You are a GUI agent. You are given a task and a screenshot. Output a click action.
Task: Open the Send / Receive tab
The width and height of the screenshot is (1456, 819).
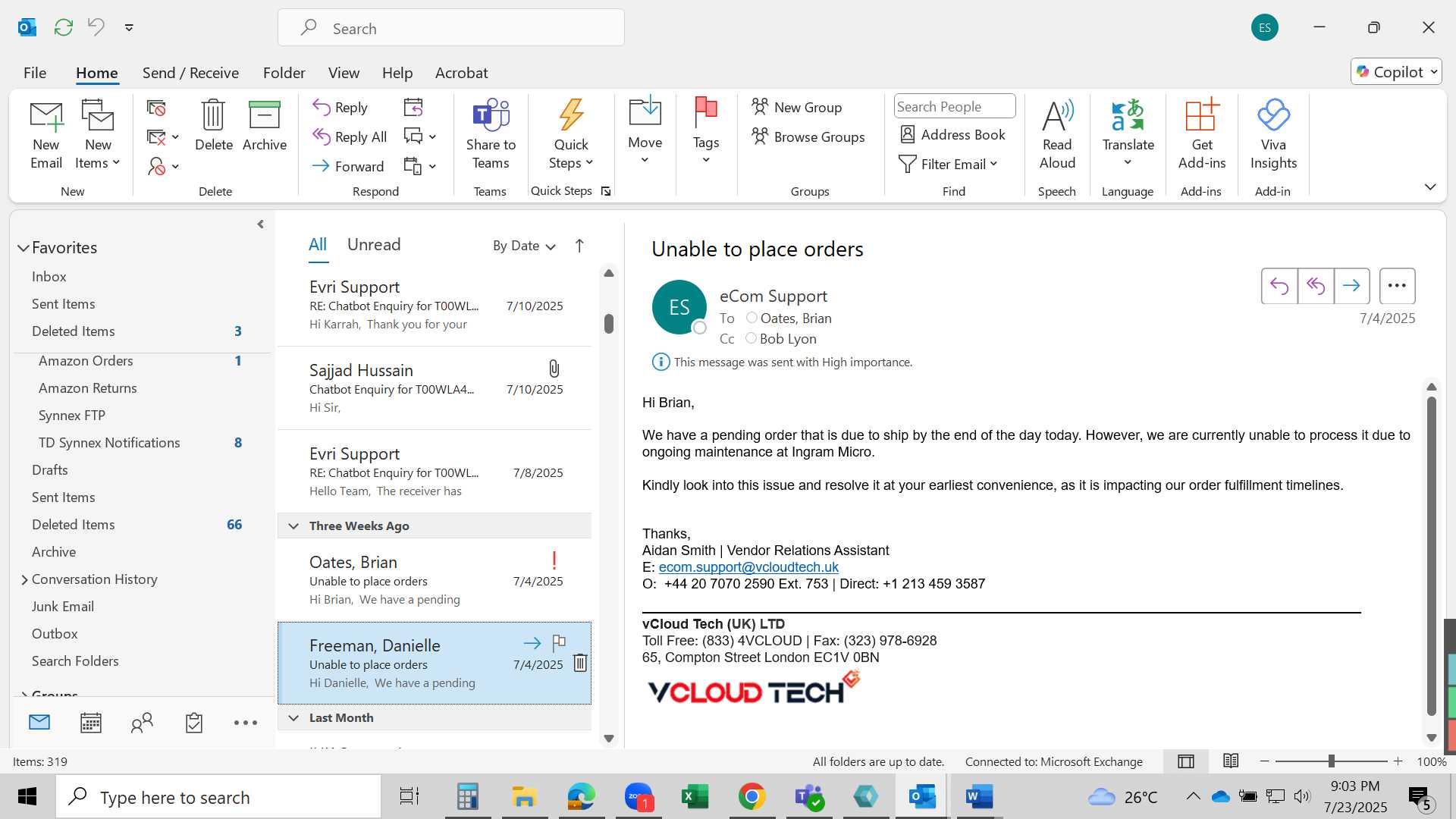coord(190,73)
